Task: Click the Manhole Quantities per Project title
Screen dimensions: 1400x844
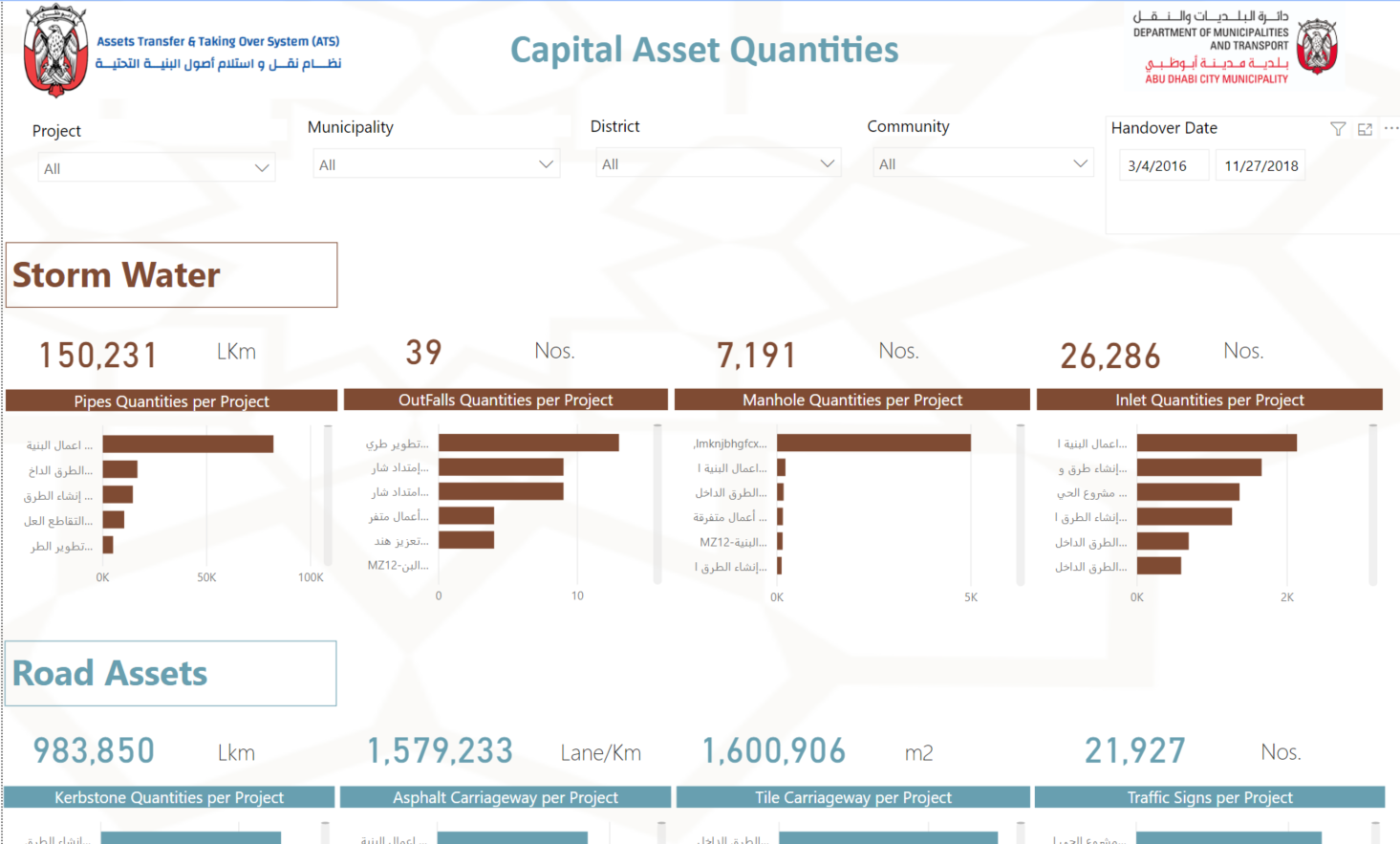Action: click(x=852, y=400)
